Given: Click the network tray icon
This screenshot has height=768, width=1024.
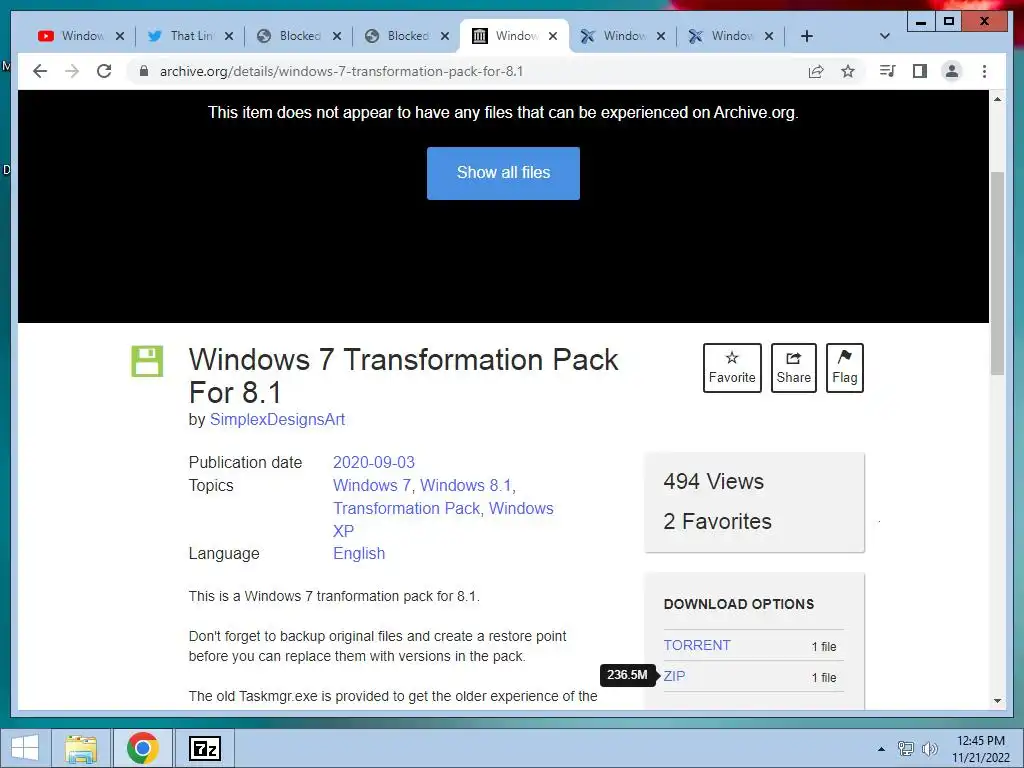Looking at the screenshot, I should click(906, 749).
